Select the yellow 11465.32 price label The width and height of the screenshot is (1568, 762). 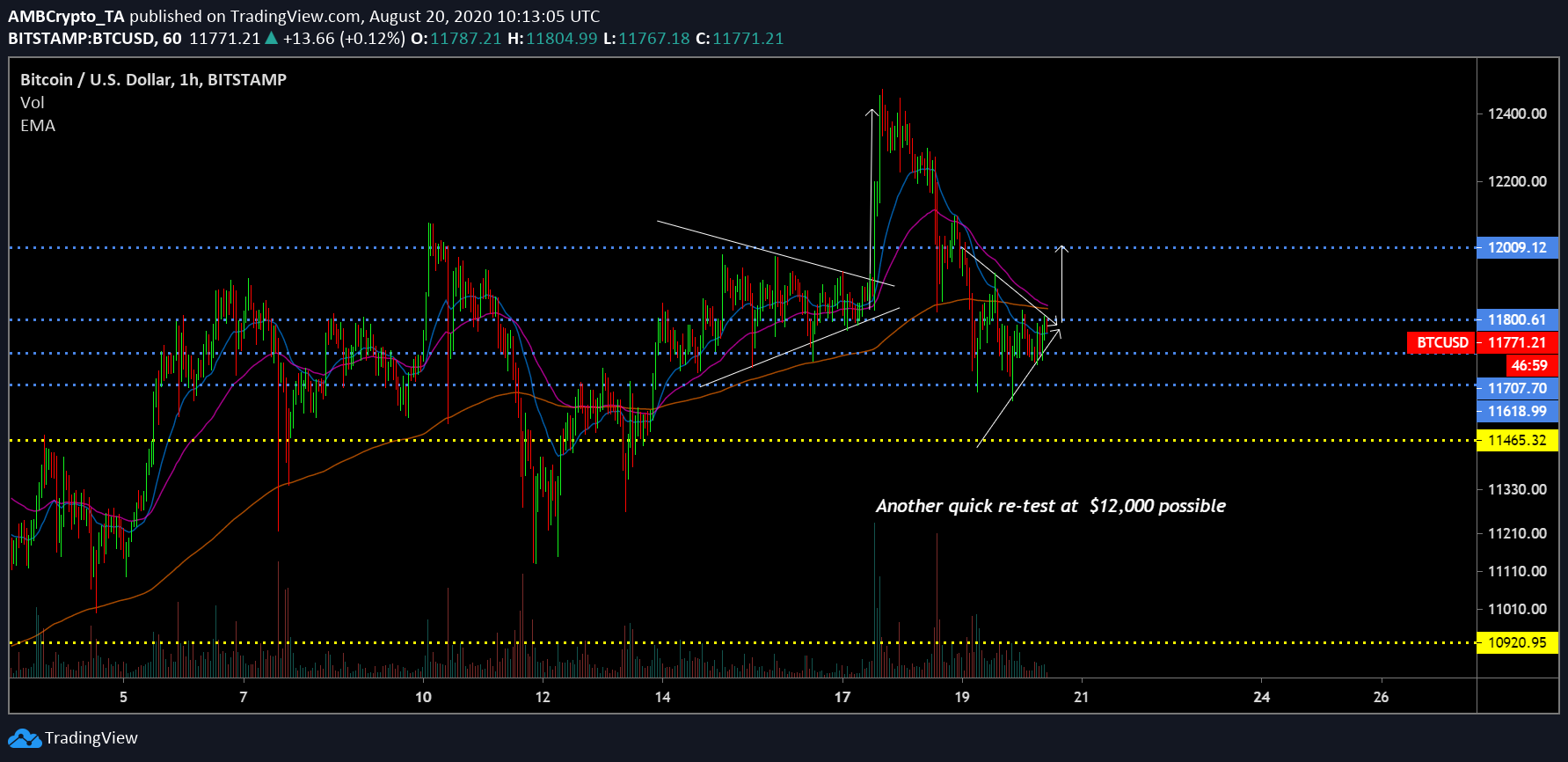[1516, 440]
